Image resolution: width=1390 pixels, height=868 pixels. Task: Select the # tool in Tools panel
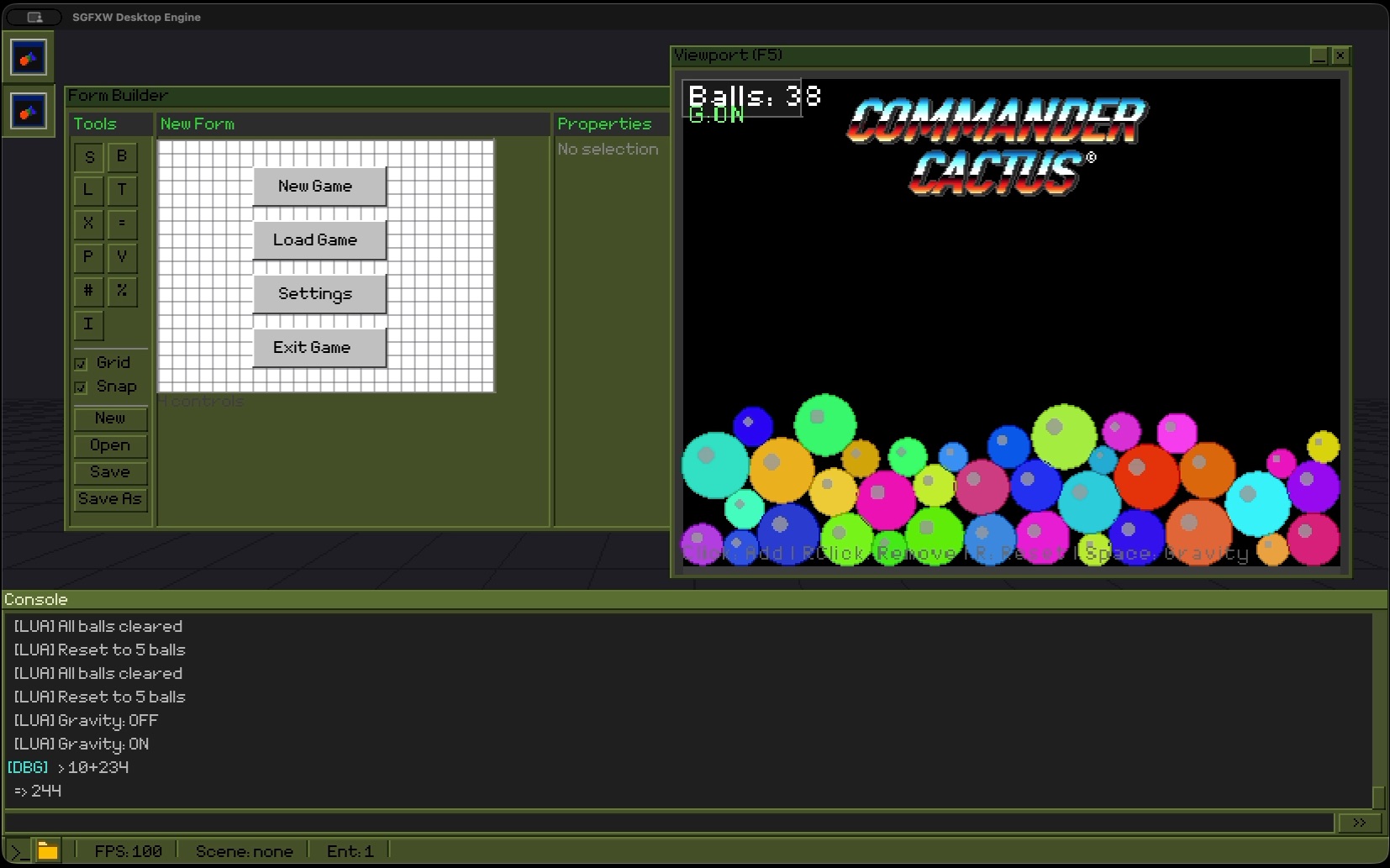[89, 292]
